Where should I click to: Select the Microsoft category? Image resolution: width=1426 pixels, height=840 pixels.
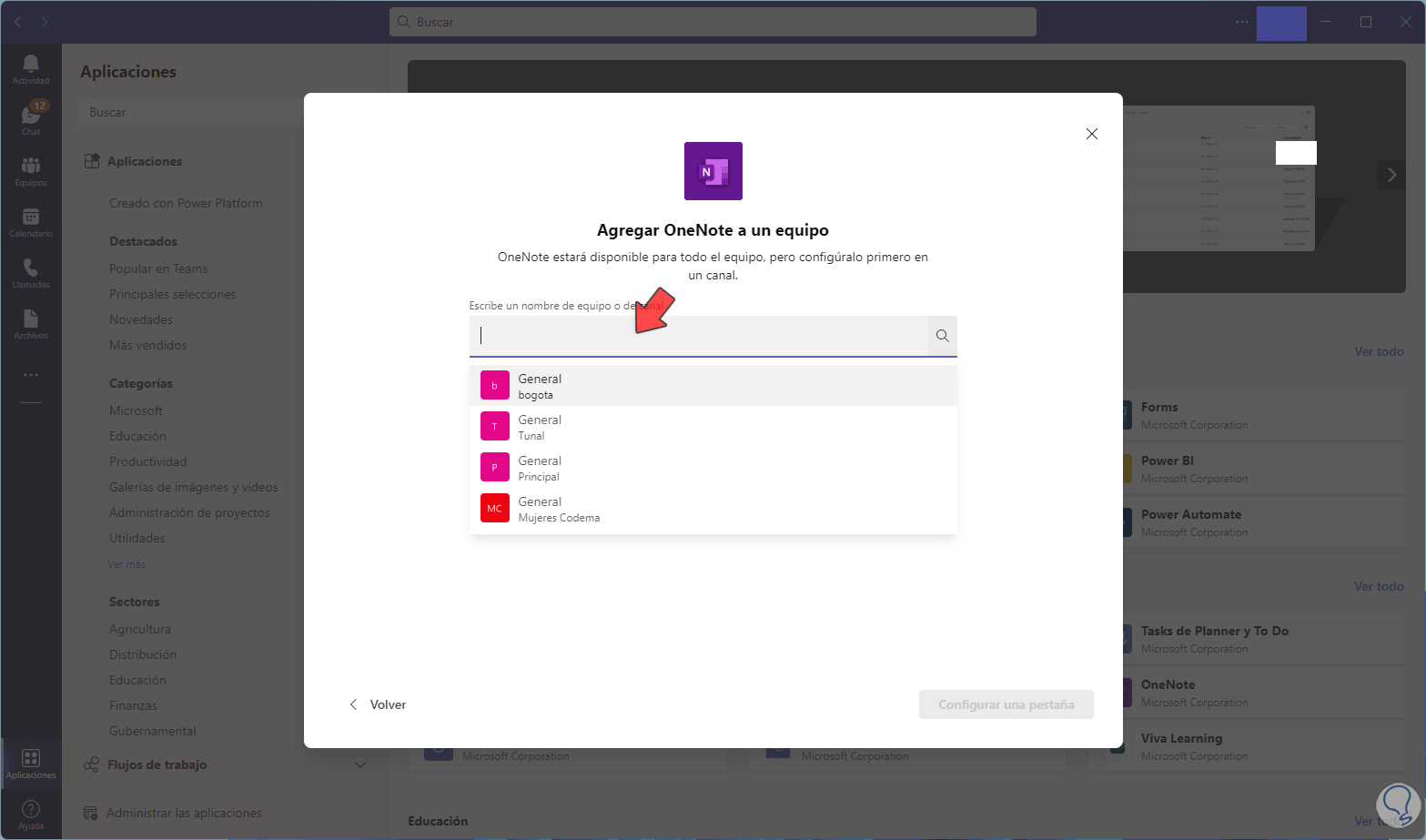click(x=137, y=410)
